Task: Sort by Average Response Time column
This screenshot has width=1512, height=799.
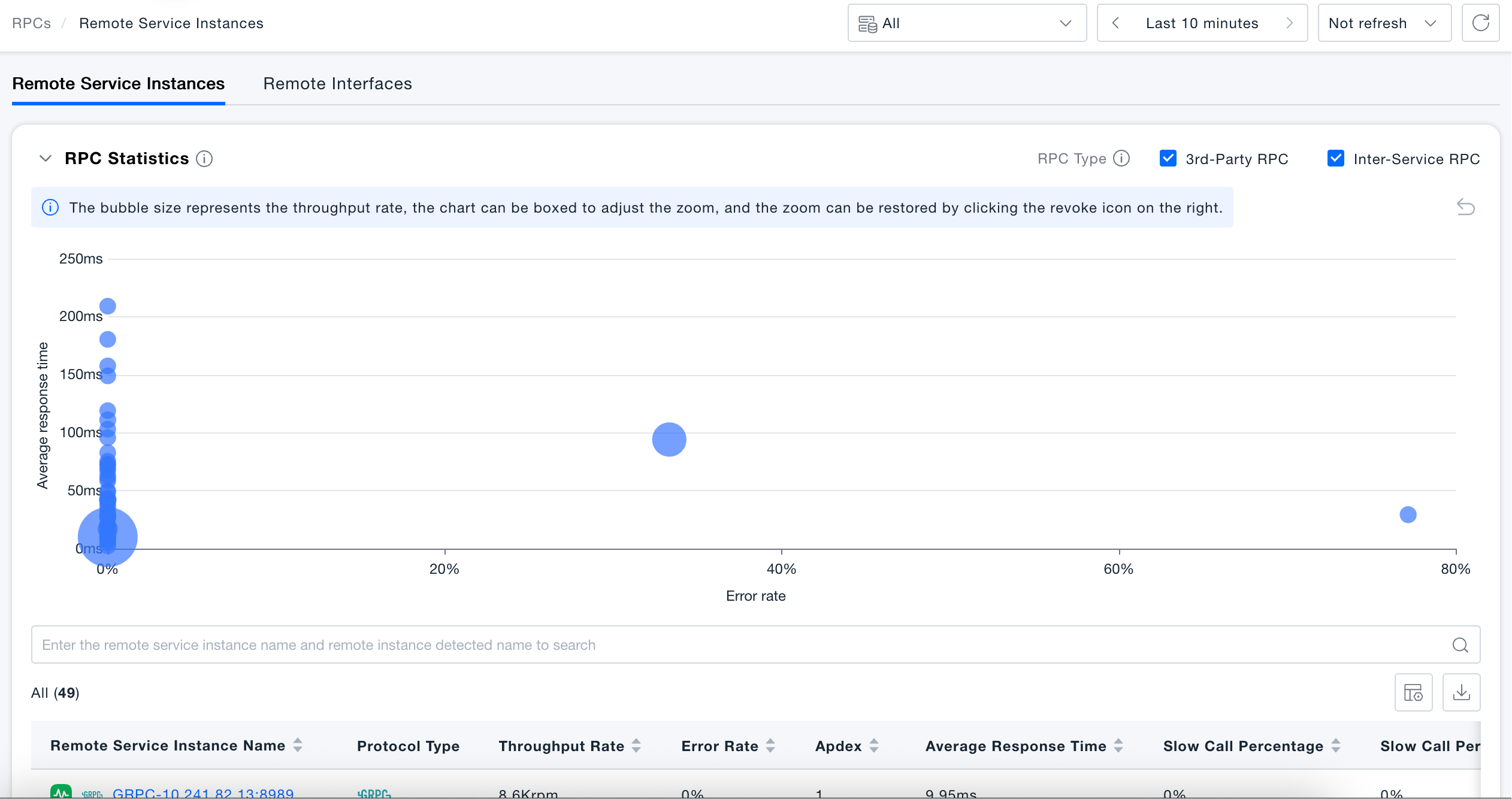Action: click(x=1118, y=746)
